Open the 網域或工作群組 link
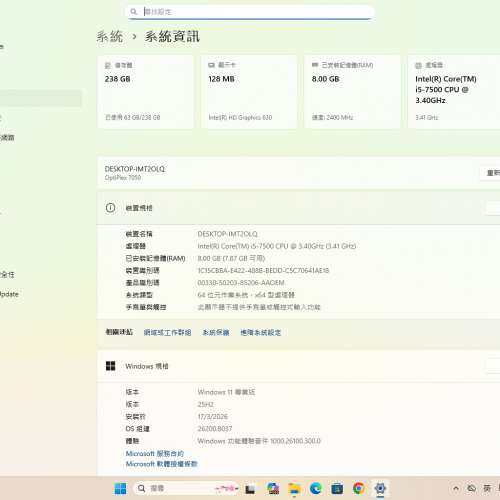The image size is (500, 500). point(167,332)
